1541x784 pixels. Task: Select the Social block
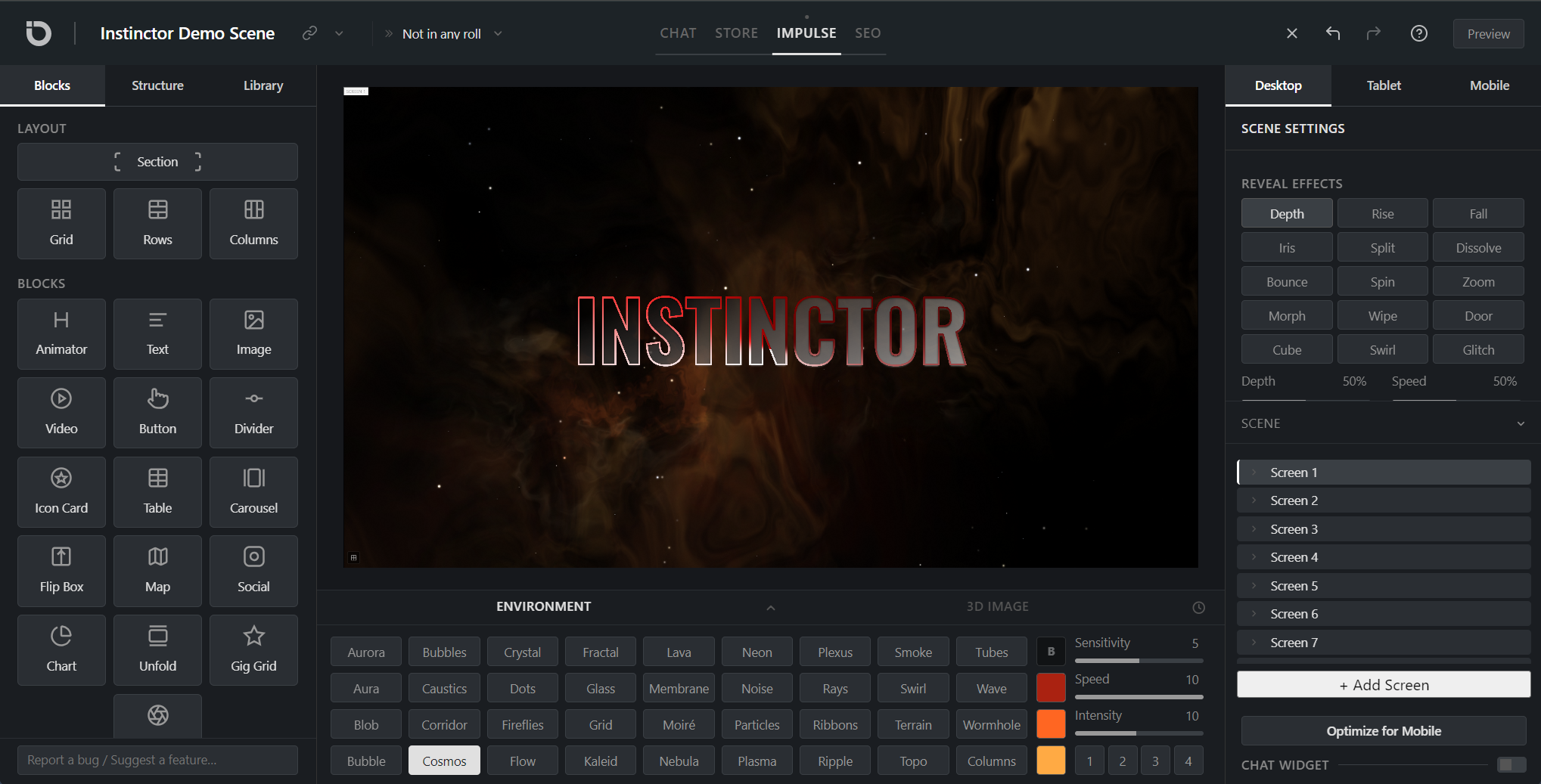253,571
